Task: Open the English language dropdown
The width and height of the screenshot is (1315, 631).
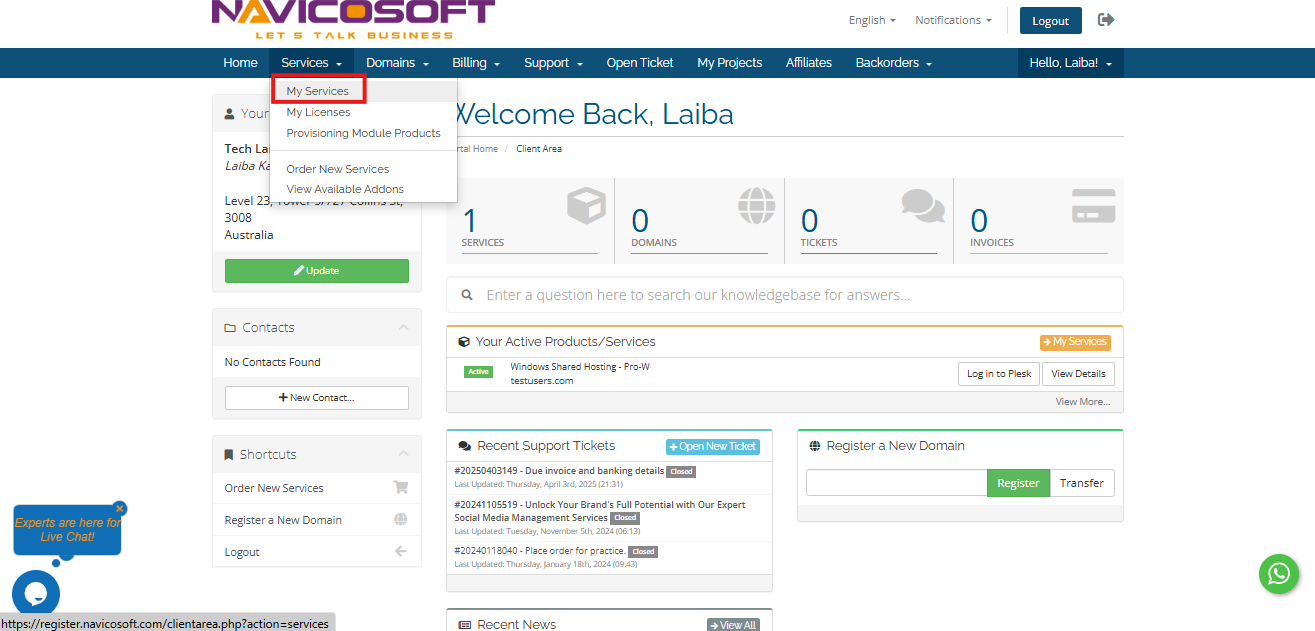Action: pyautogui.click(x=872, y=20)
